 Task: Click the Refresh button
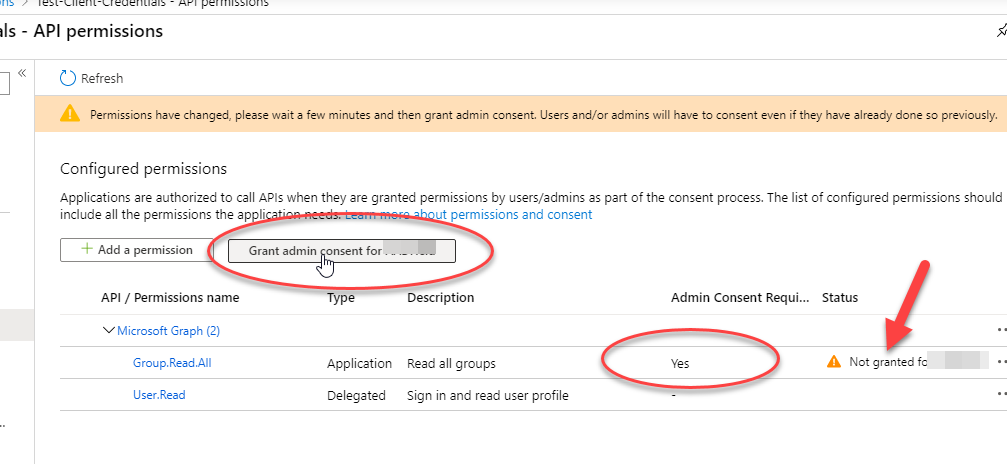91,78
